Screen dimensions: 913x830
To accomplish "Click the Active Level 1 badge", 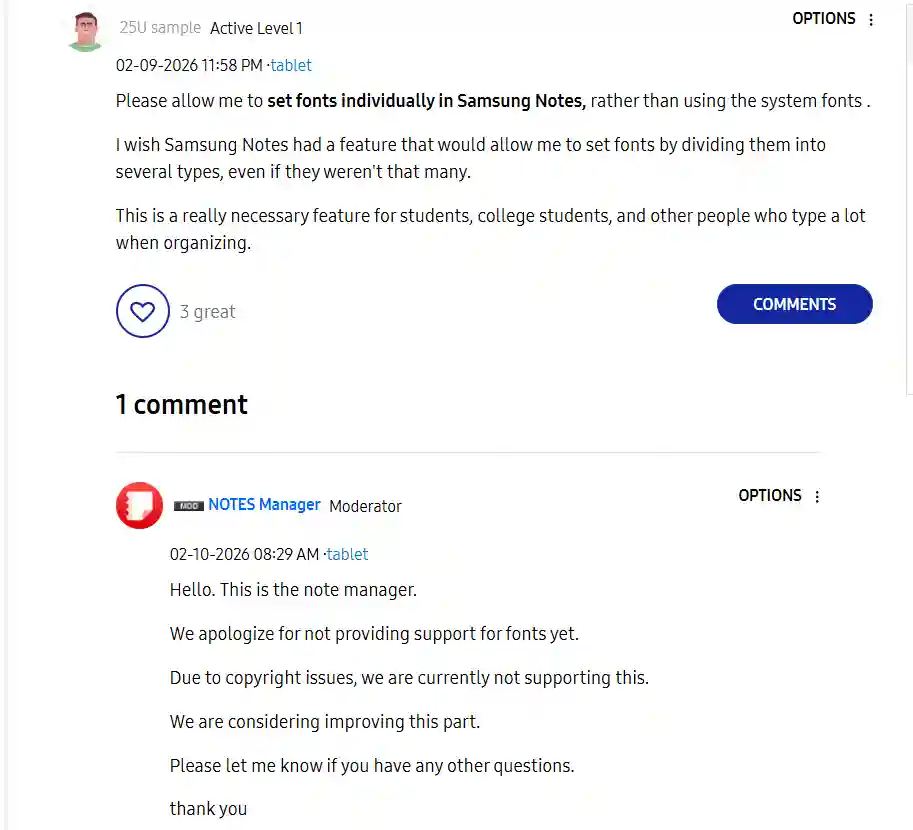I will (x=256, y=28).
